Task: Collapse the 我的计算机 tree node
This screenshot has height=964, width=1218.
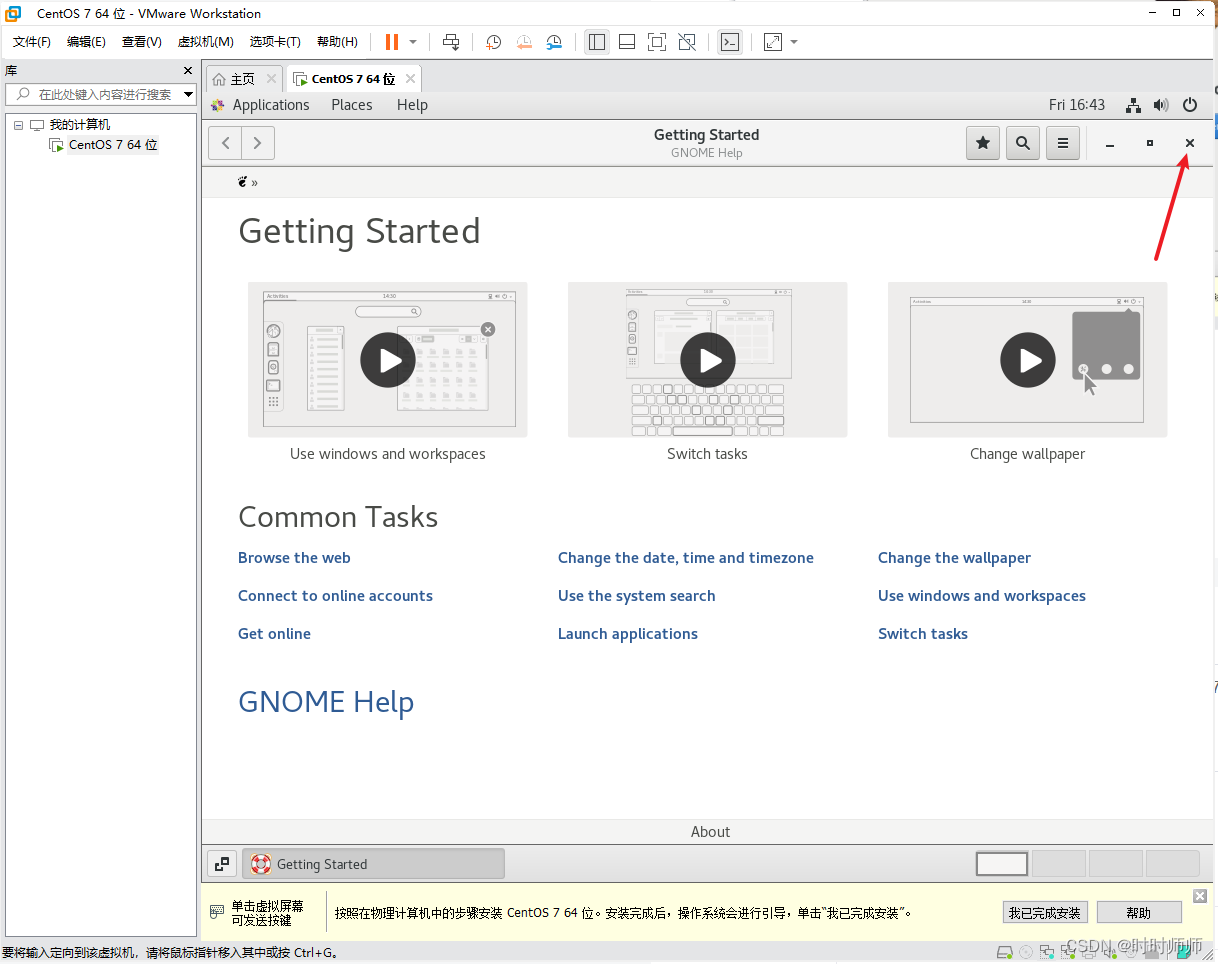Action: [x=18, y=125]
